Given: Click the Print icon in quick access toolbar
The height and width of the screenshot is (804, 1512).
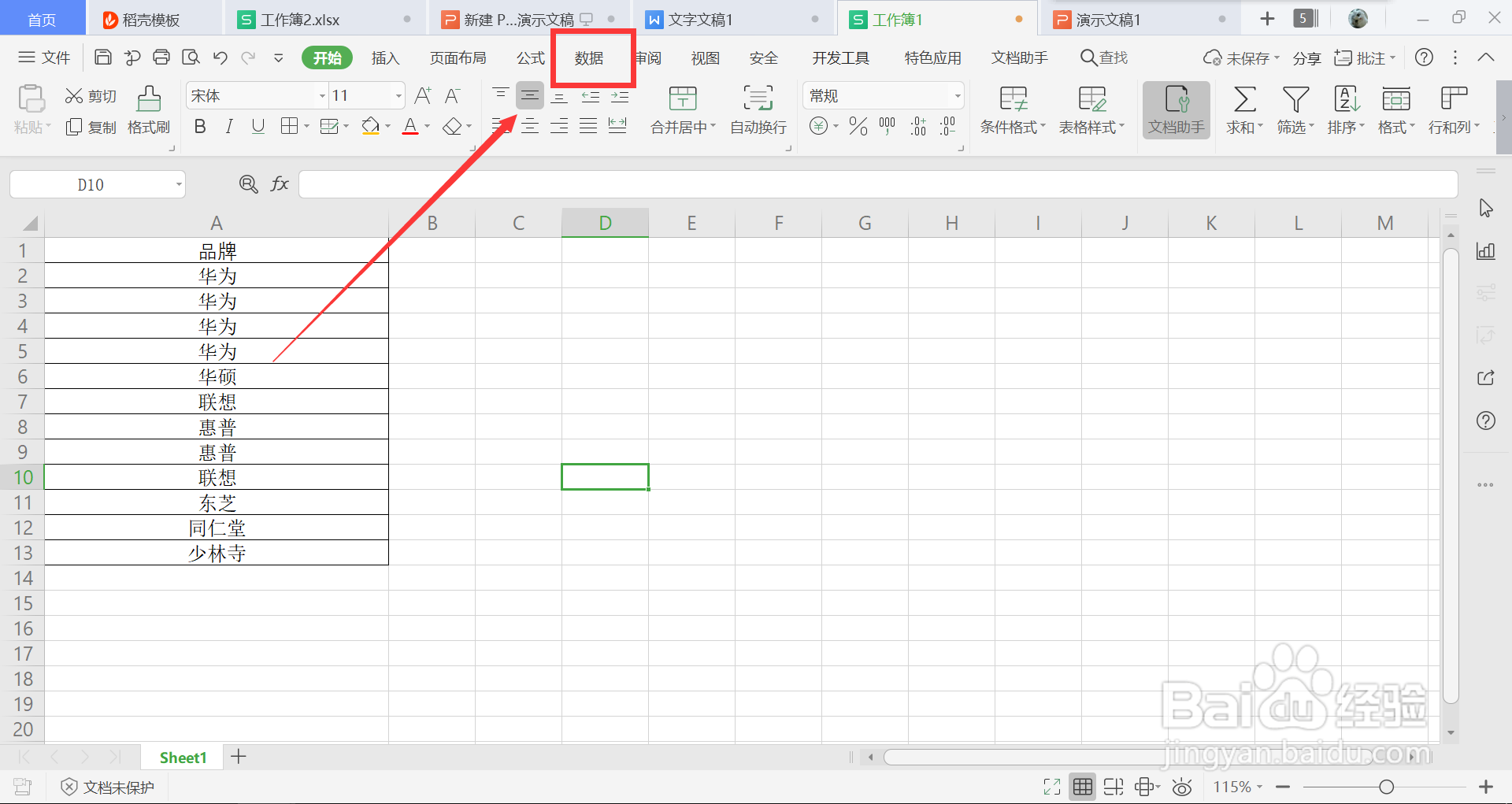Looking at the screenshot, I should [x=161, y=57].
